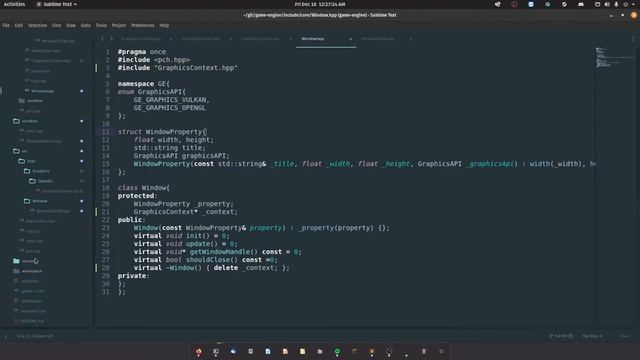This screenshot has height=360, width=640.
Task: Toggle the sidebar via status bar icon
Action: tap(6, 336)
